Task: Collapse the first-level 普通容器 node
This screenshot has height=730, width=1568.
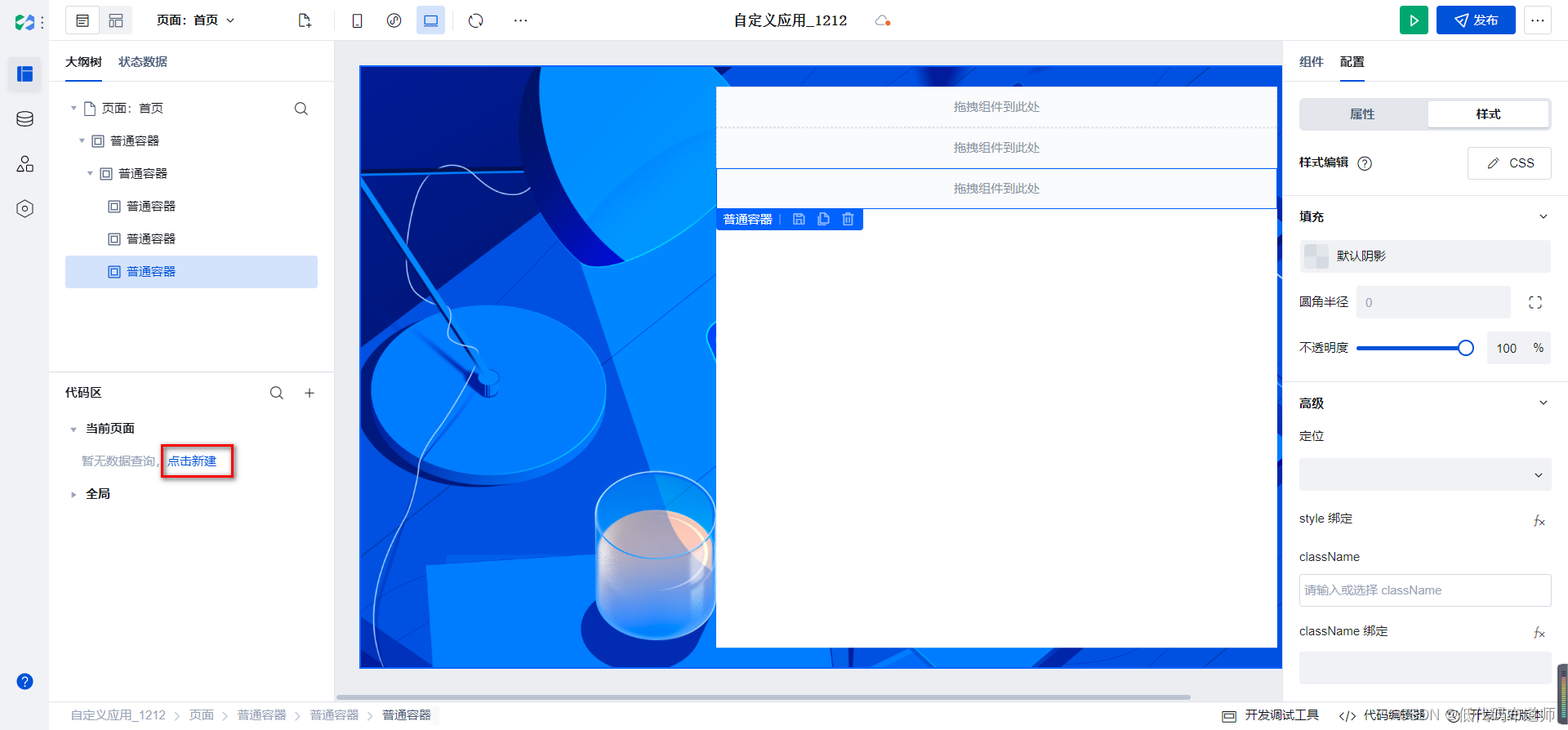Action: (x=82, y=141)
